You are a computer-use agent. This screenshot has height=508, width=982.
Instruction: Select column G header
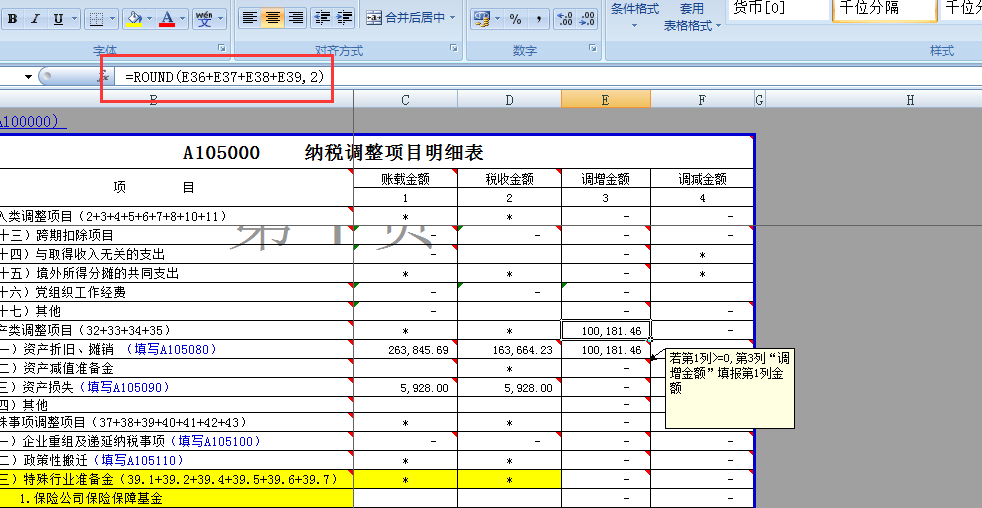point(760,100)
